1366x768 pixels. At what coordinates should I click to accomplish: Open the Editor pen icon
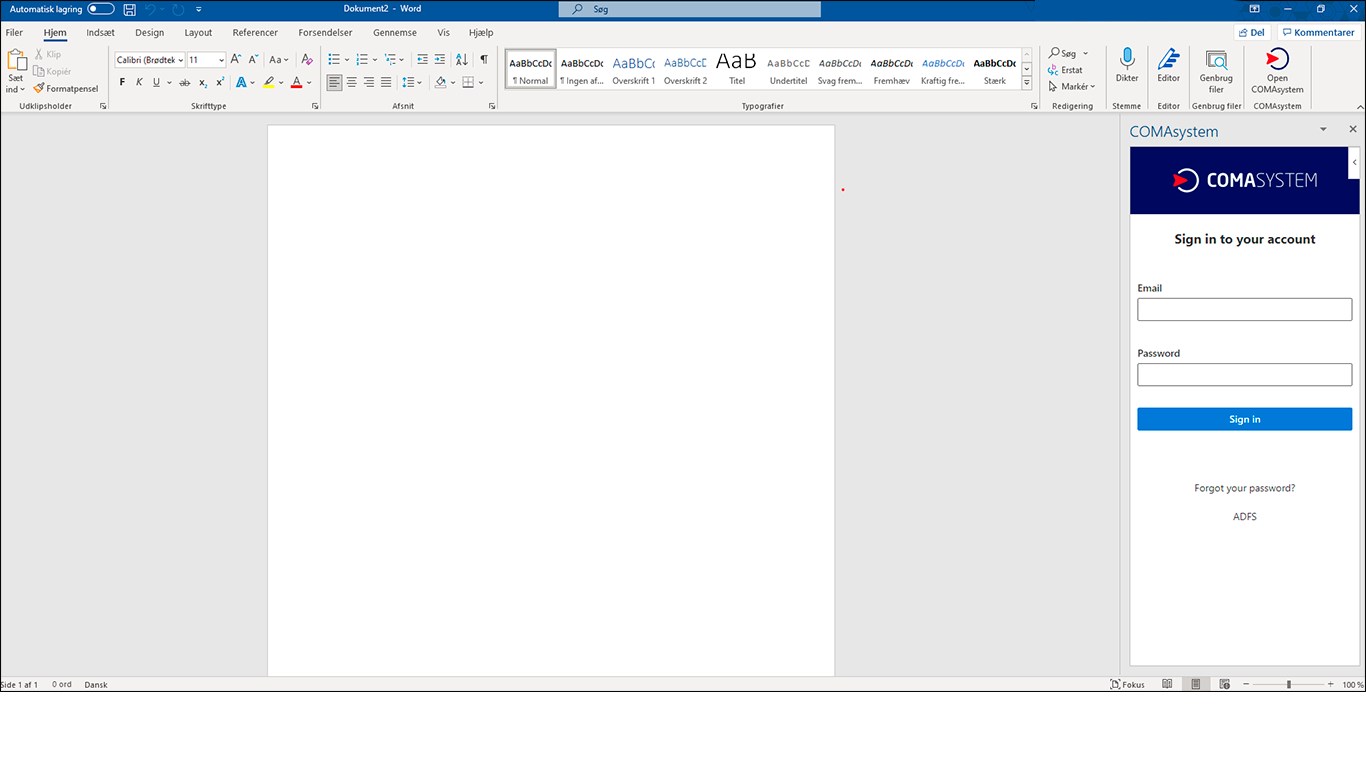[1168, 58]
